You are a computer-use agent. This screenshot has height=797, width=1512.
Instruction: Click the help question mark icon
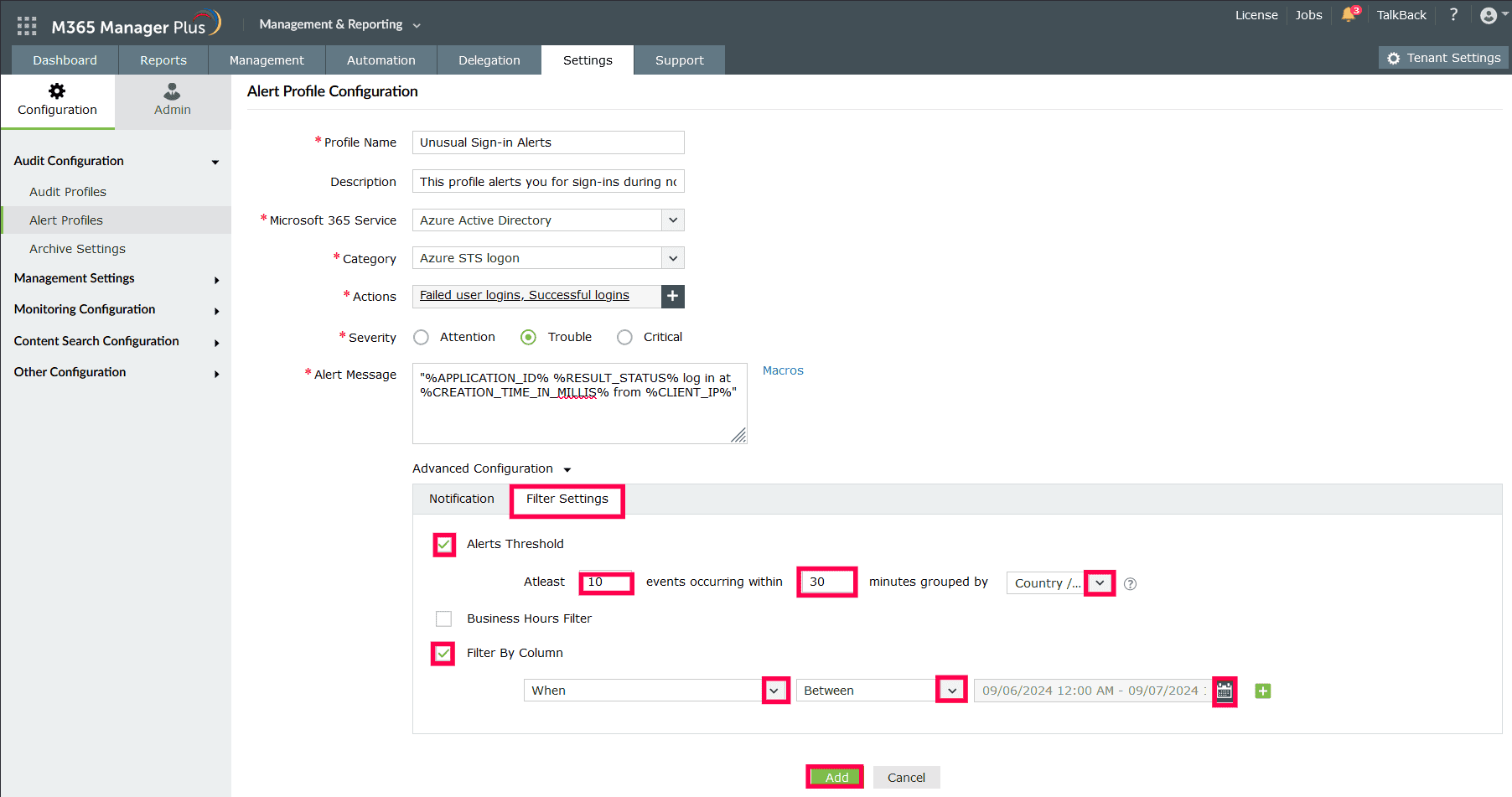pos(1454,15)
